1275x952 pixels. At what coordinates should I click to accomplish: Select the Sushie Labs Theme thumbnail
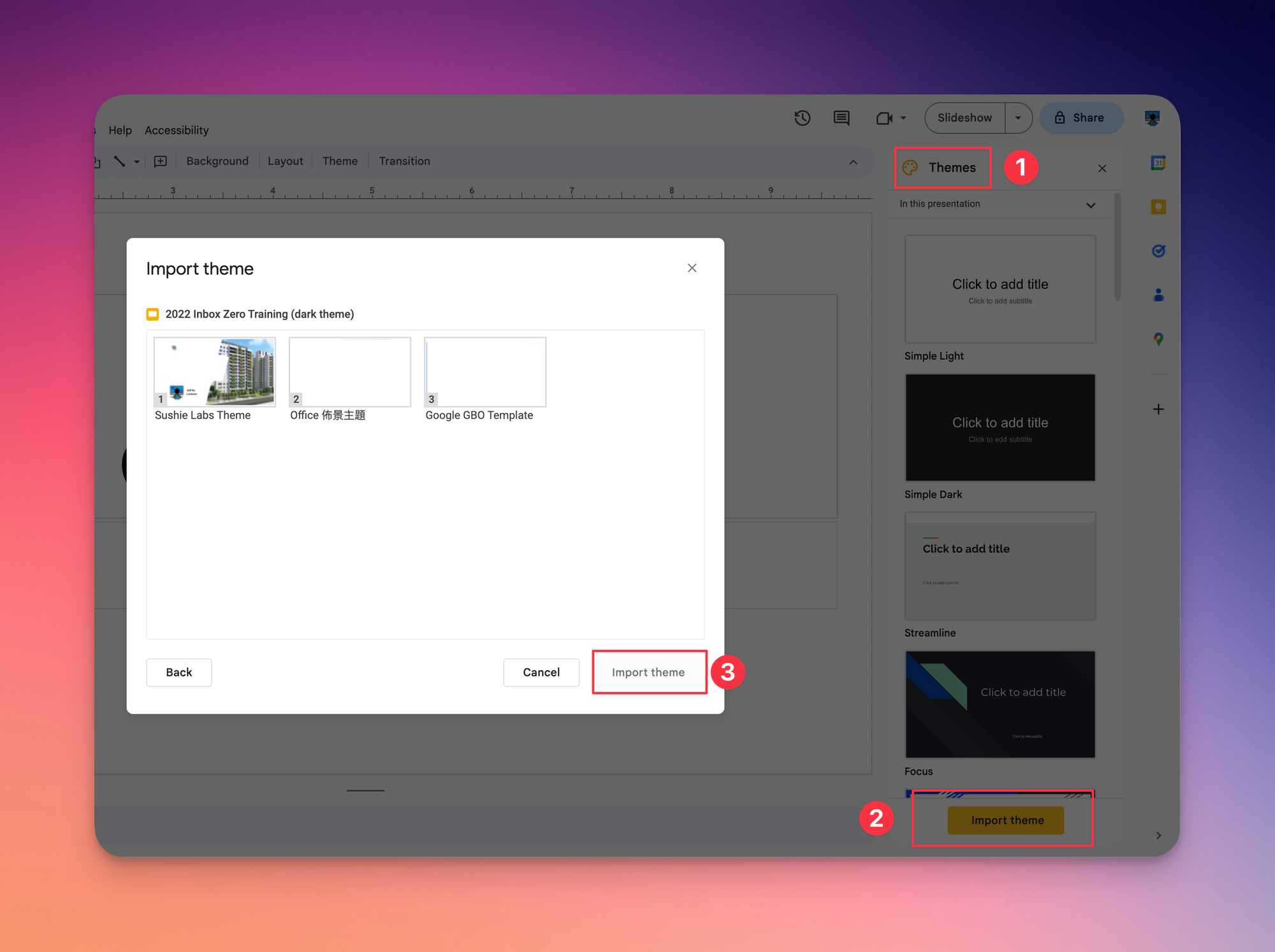tap(215, 372)
